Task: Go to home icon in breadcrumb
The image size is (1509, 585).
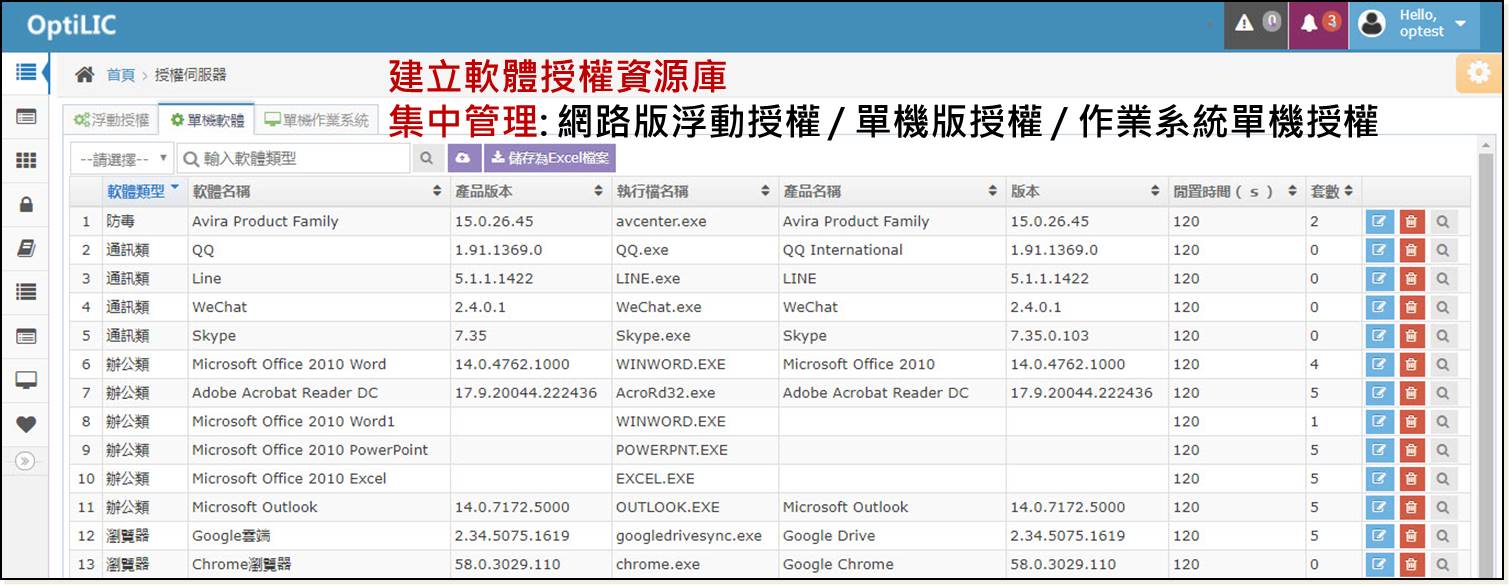Action: (x=86, y=75)
